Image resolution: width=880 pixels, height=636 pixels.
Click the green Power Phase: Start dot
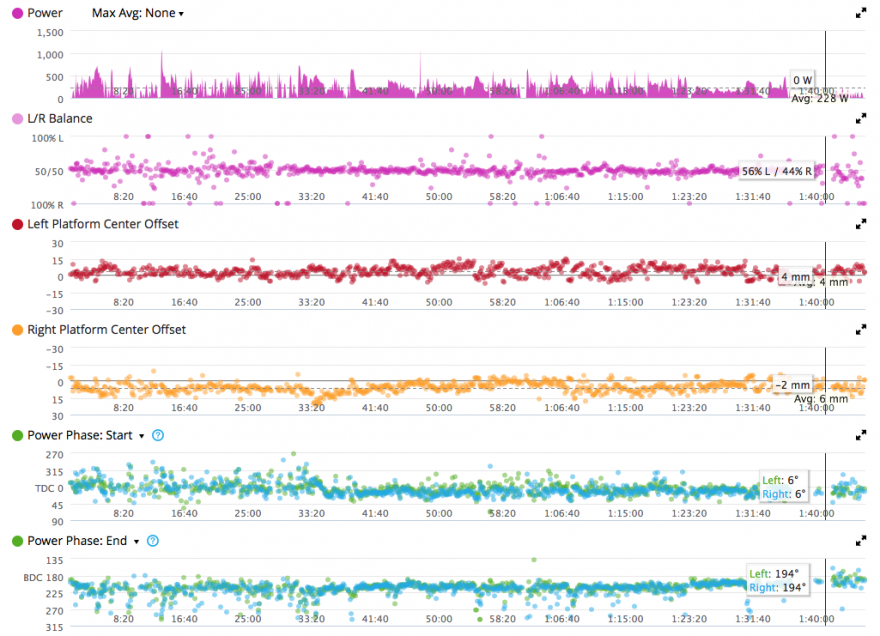point(17,435)
